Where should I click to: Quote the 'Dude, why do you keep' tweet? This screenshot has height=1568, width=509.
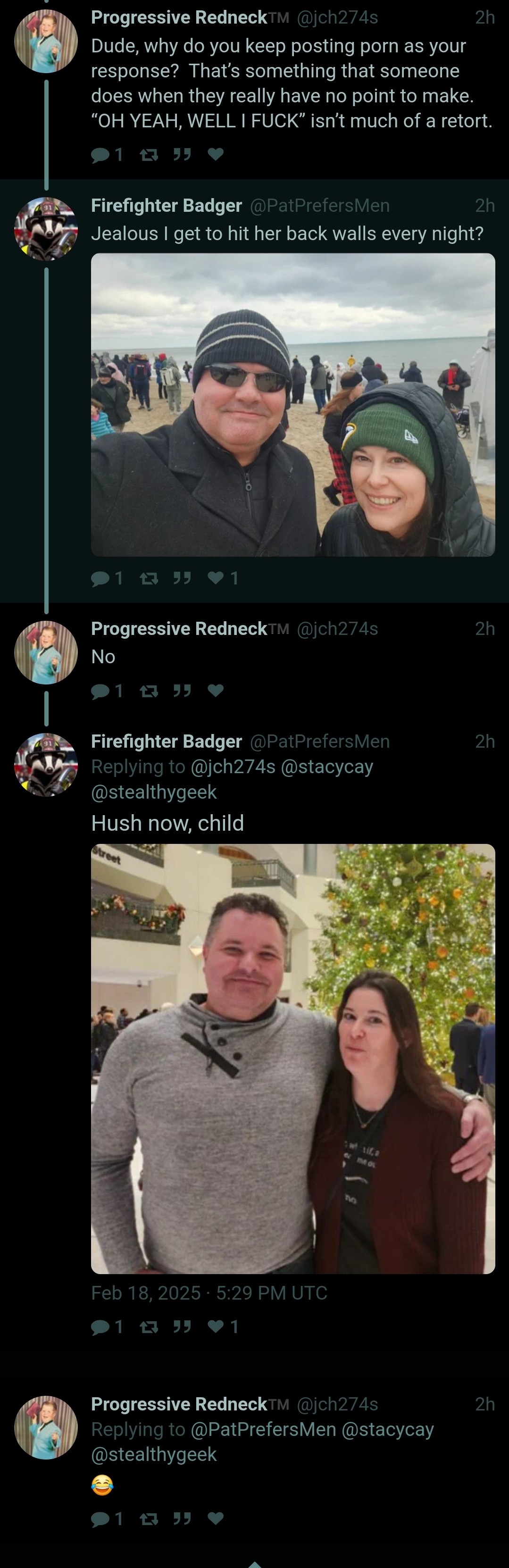182,155
